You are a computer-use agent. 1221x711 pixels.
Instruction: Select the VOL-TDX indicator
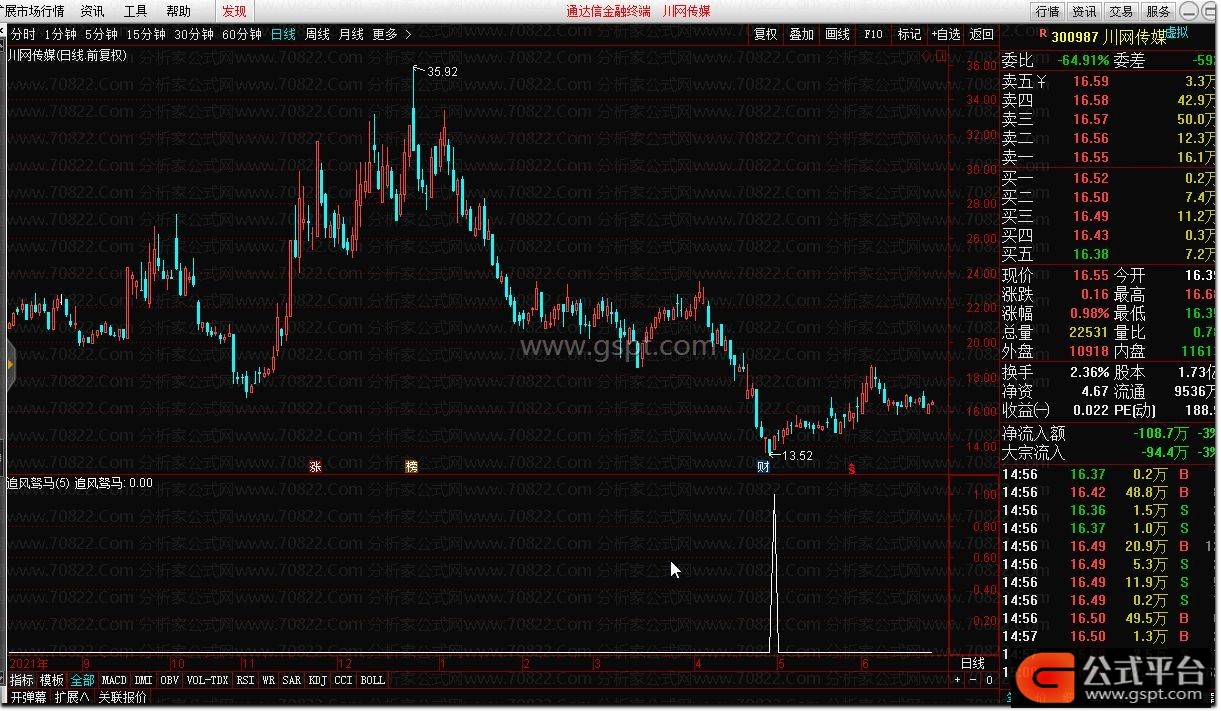click(207, 680)
